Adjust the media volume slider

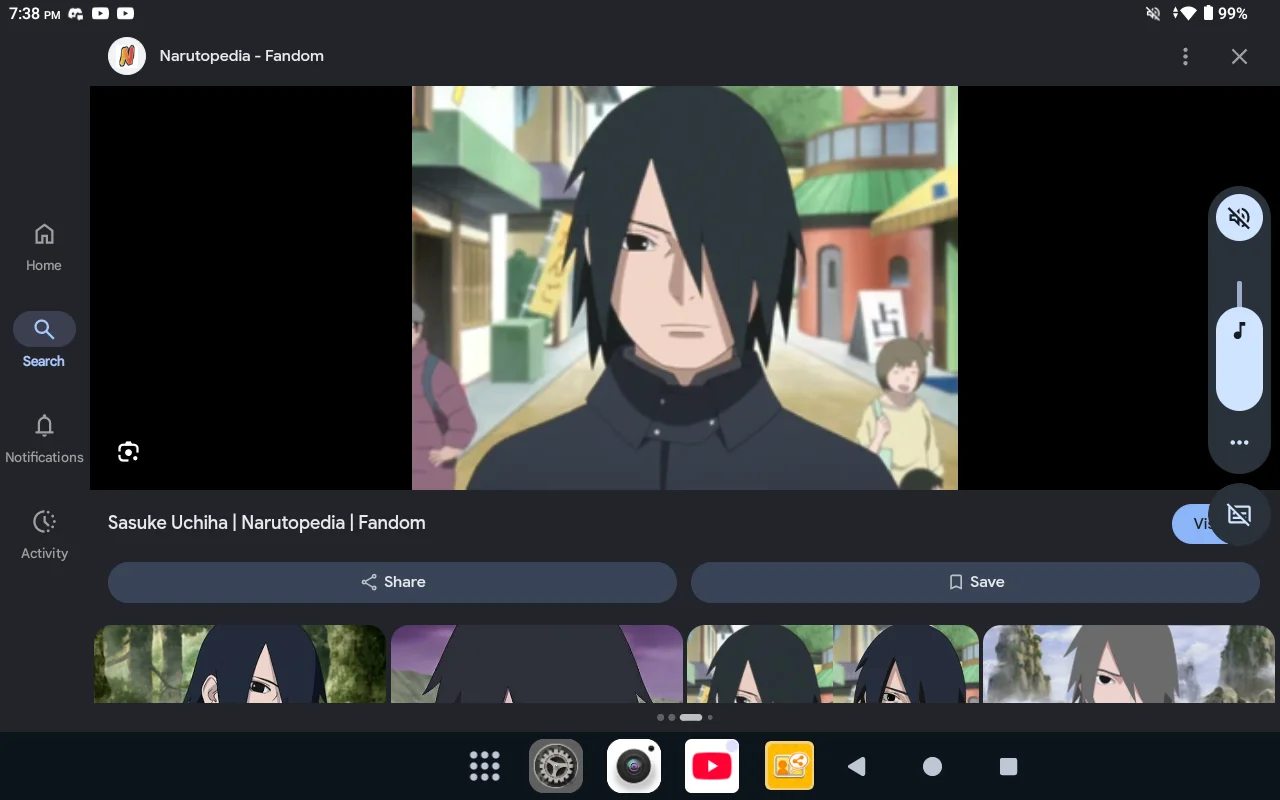(x=1239, y=346)
